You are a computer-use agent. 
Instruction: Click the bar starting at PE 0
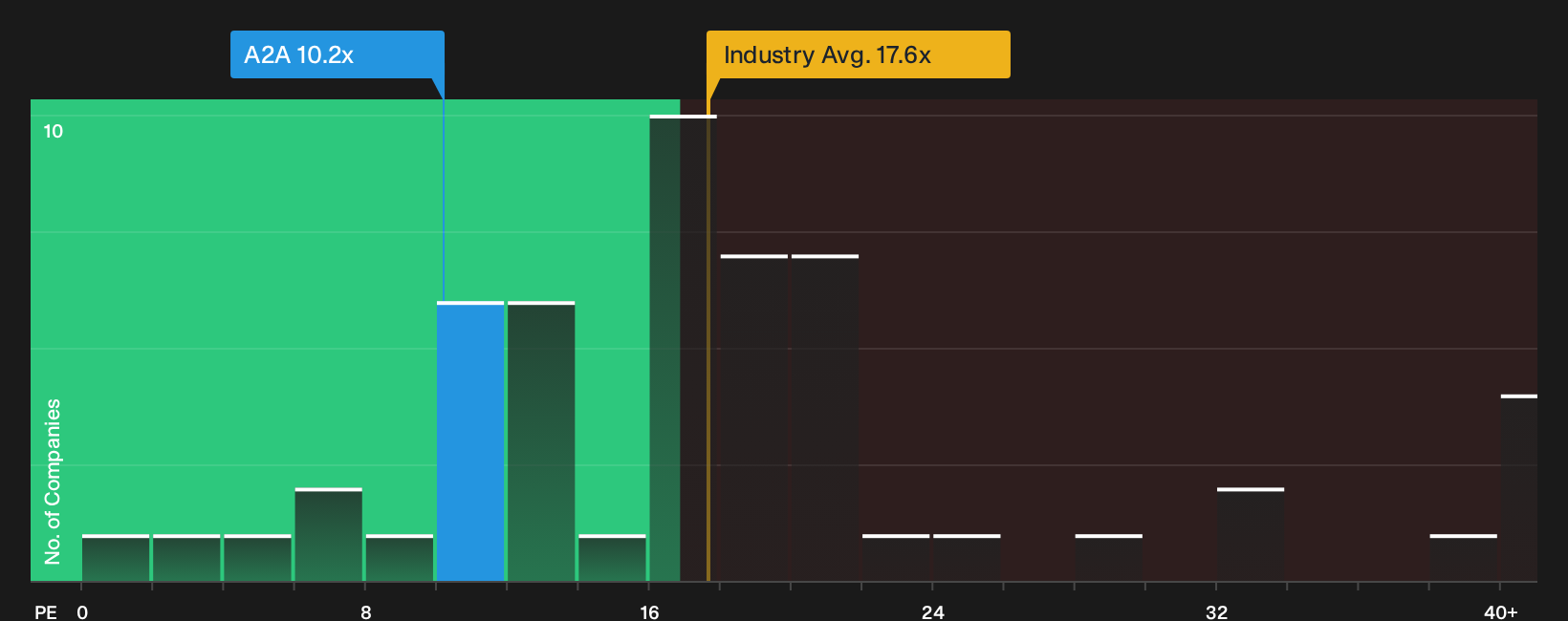[x=116, y=558]
